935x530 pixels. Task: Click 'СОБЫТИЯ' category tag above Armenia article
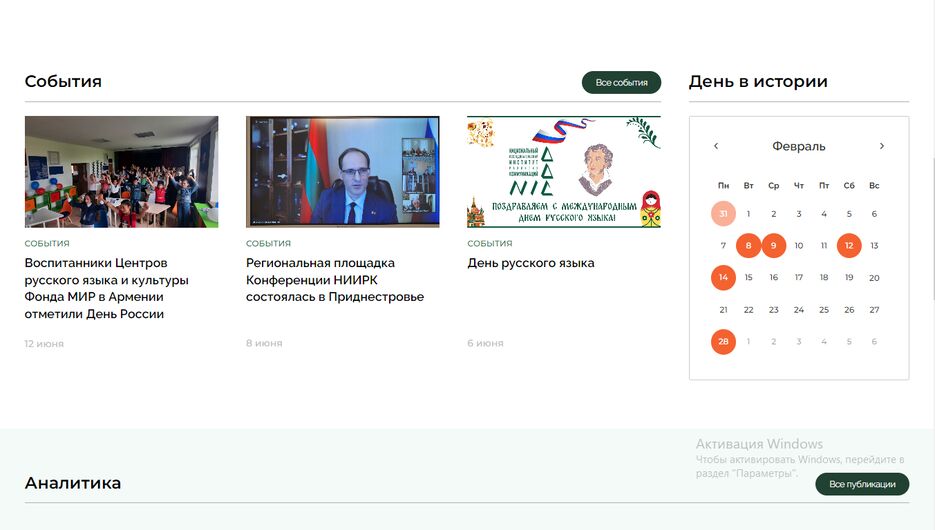pos(47,243)
